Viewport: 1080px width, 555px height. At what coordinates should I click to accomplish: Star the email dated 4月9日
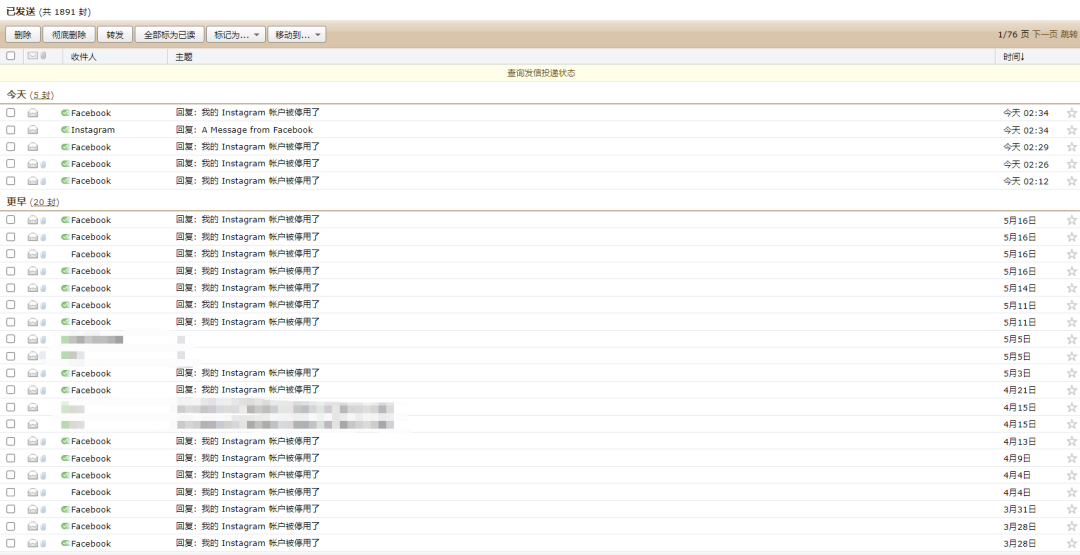(x=1072, y=459)
